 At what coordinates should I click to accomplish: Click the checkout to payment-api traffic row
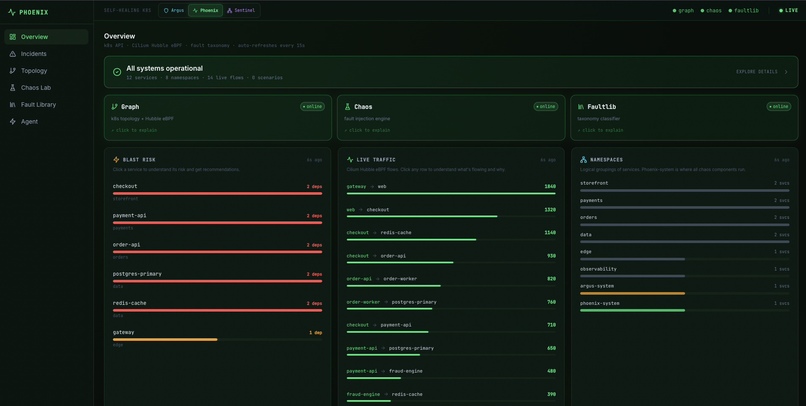(x=451, y=328)
